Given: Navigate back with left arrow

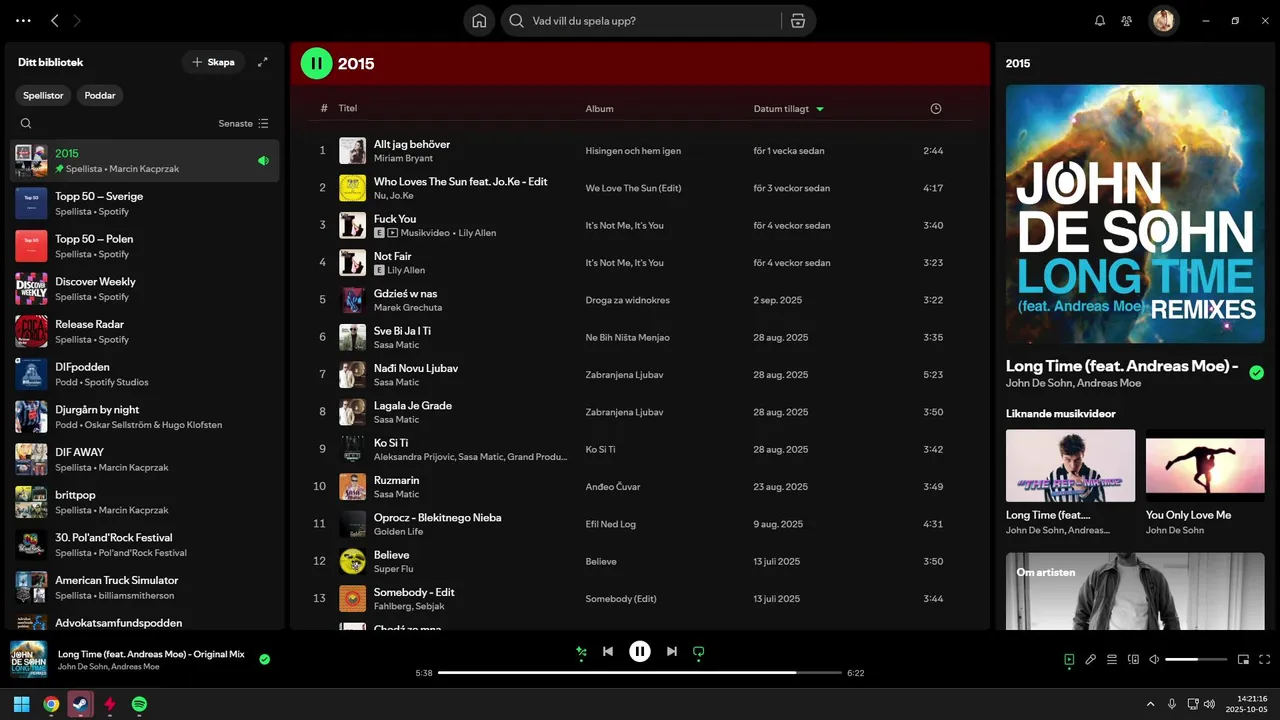Looking at the screenshot, I should [x=55, y=21].
